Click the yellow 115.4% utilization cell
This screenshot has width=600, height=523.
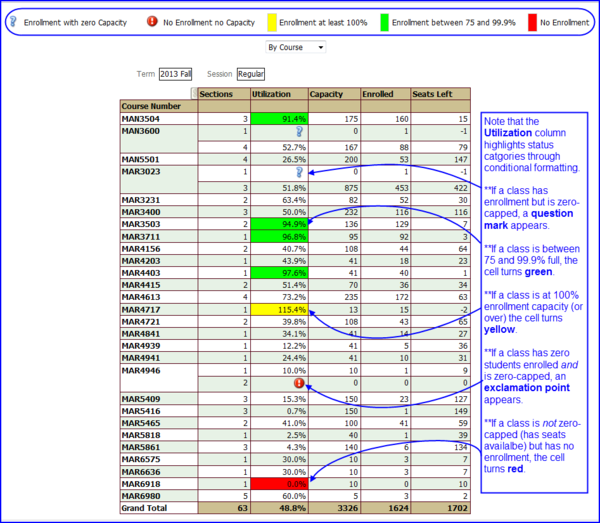[x=279, y=310]
